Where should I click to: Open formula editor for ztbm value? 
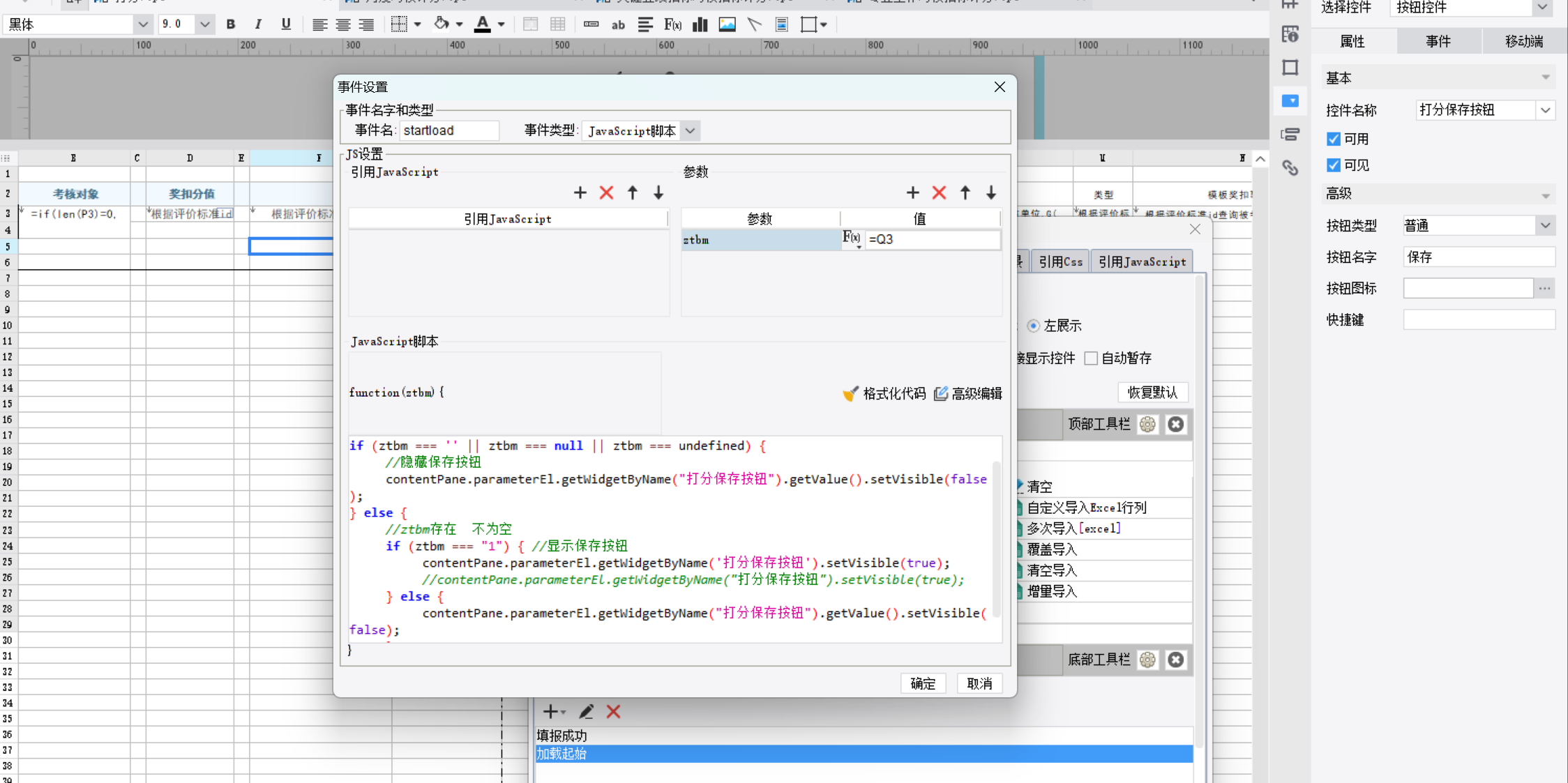(x=852, y=238)
